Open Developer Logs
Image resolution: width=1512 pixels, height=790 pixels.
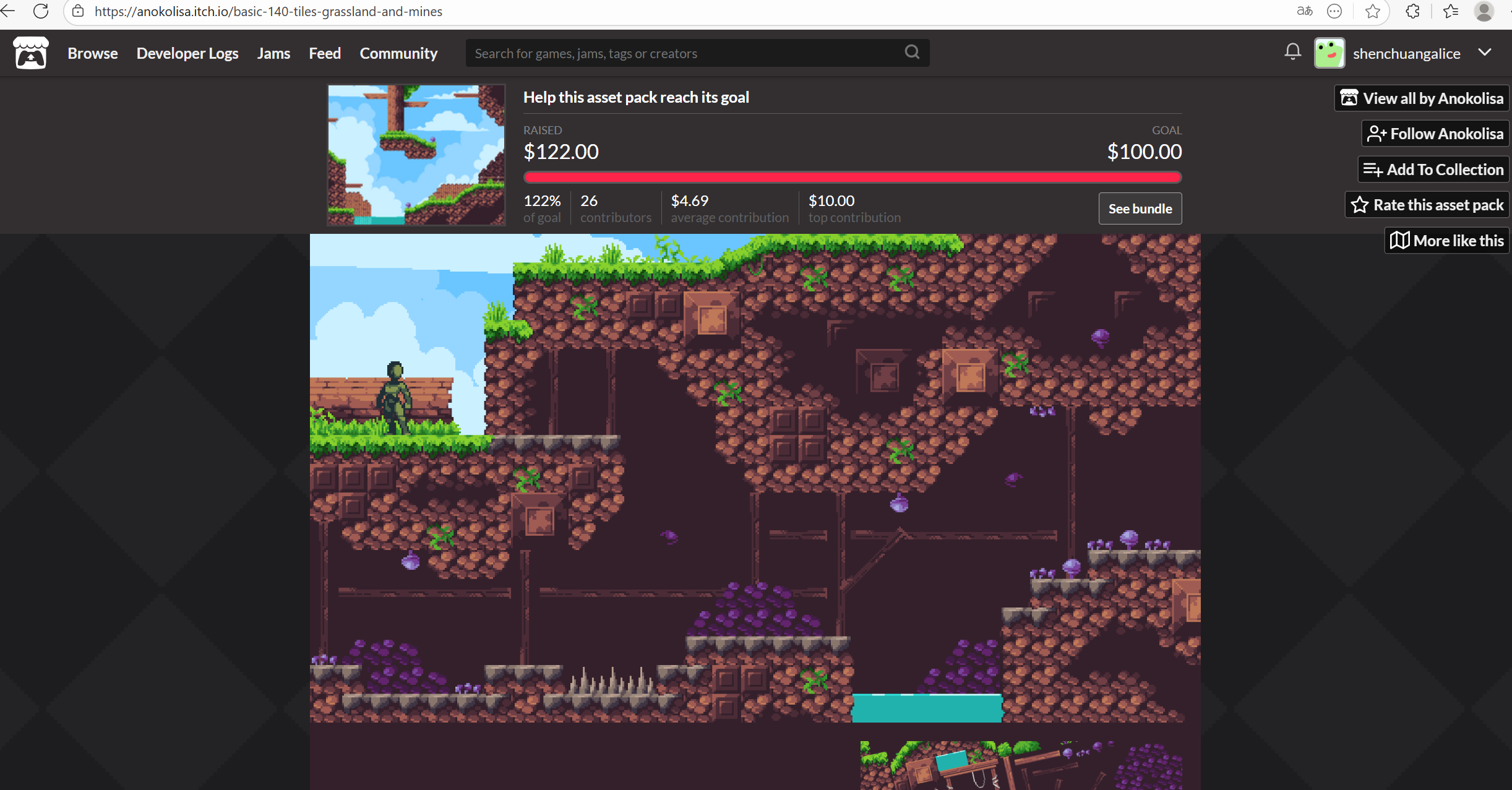187,53
